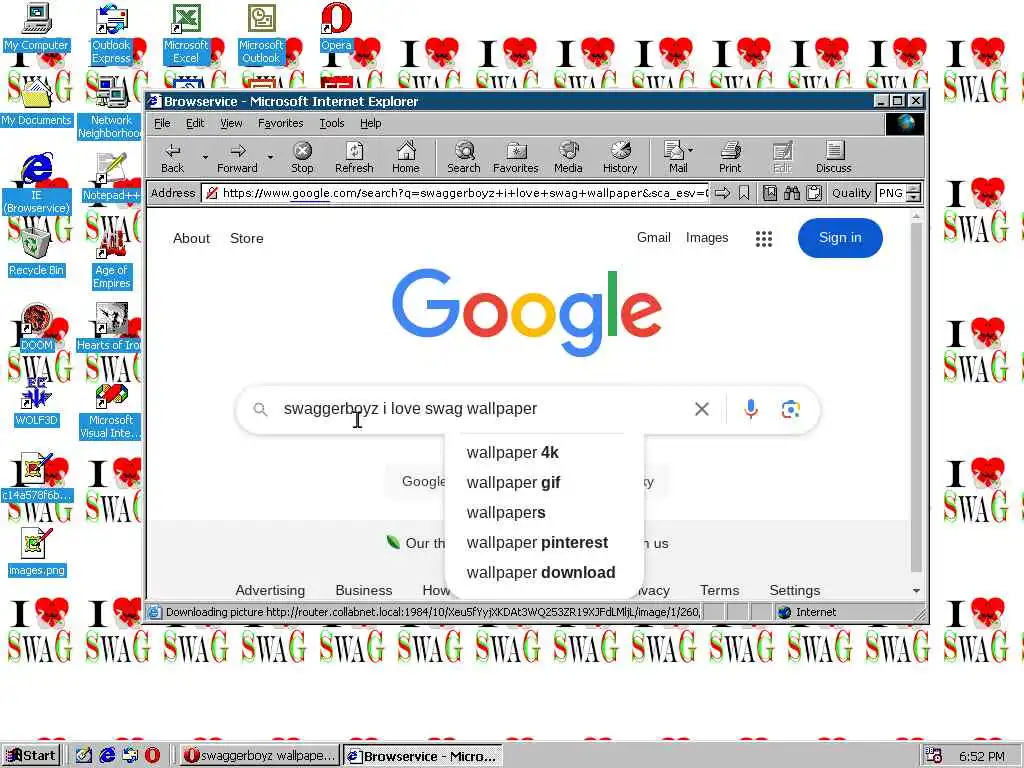Open the Advertising footer link
Screen dimensions: 1024x768
point(270,590)
